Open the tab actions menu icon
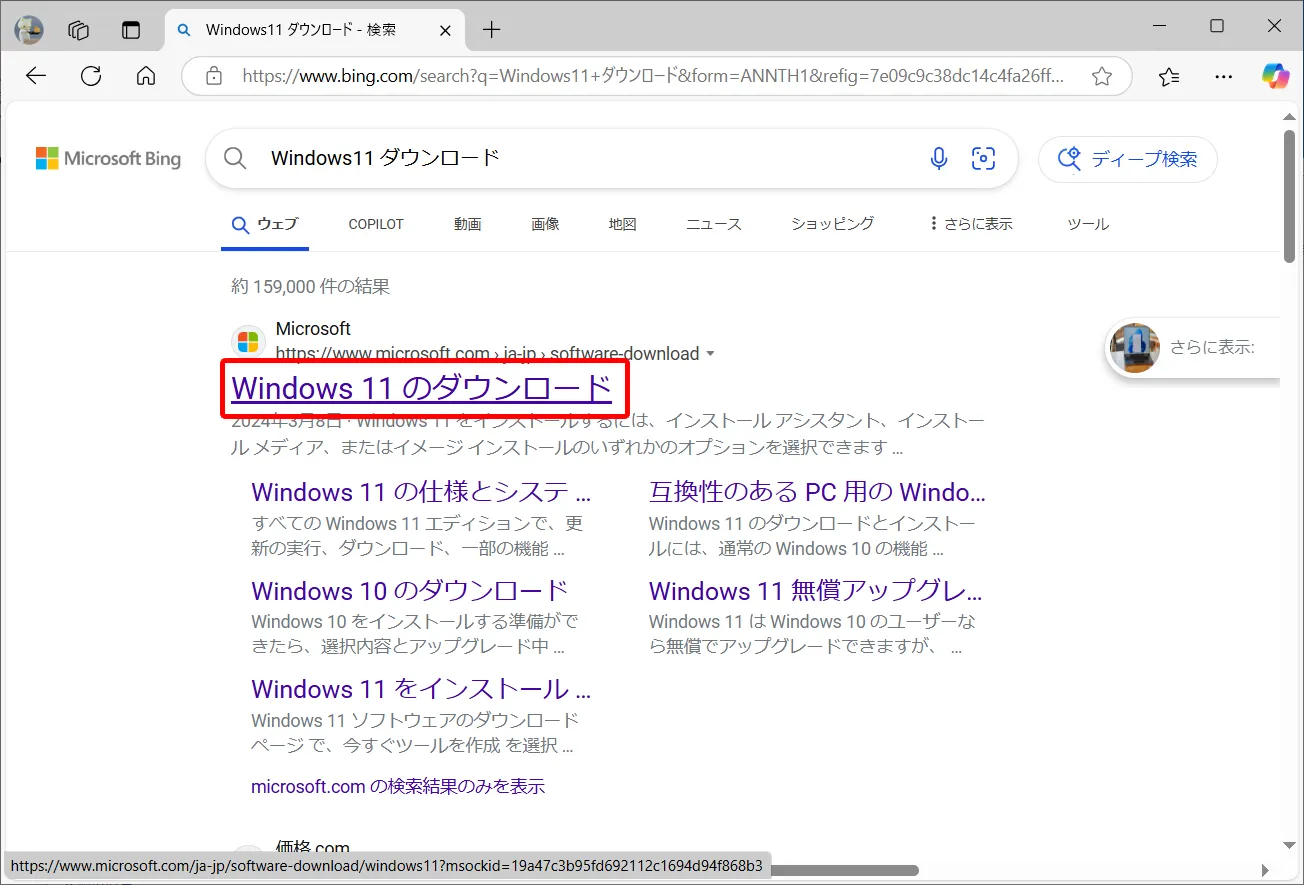Viewport: 1304px width, 885px height. [x=131, y=30]
